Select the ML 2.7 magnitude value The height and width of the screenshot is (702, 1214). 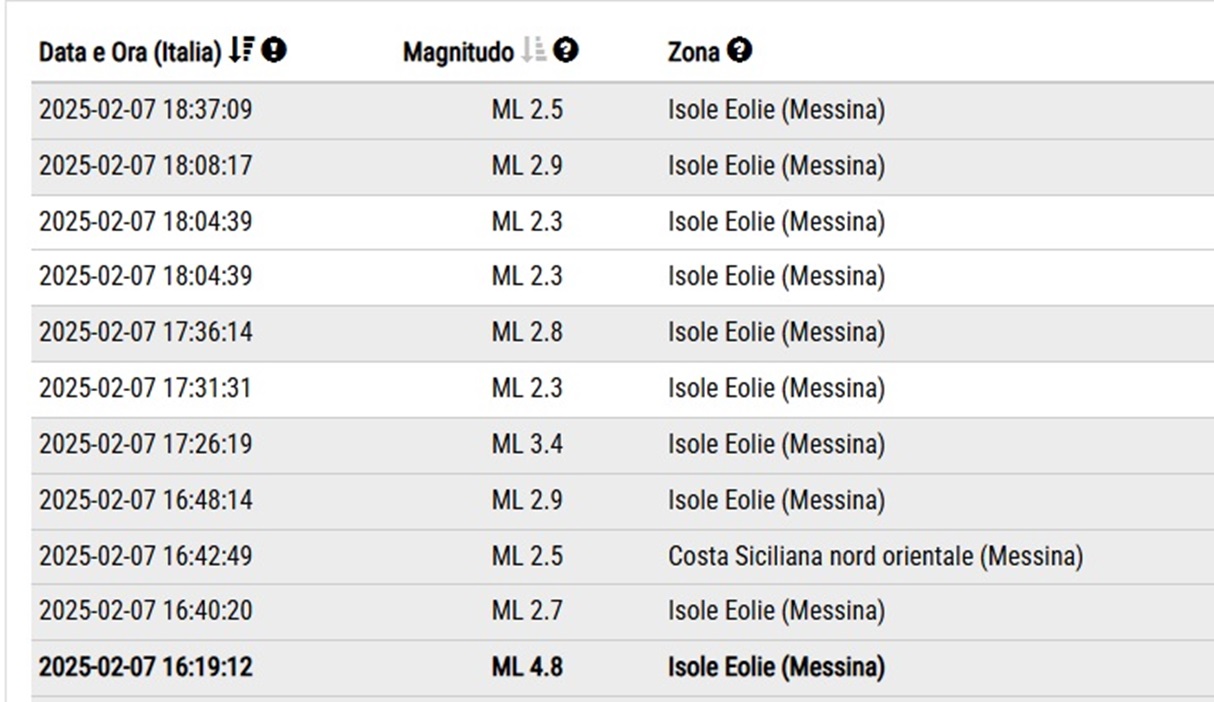click(x=527, y=610)
